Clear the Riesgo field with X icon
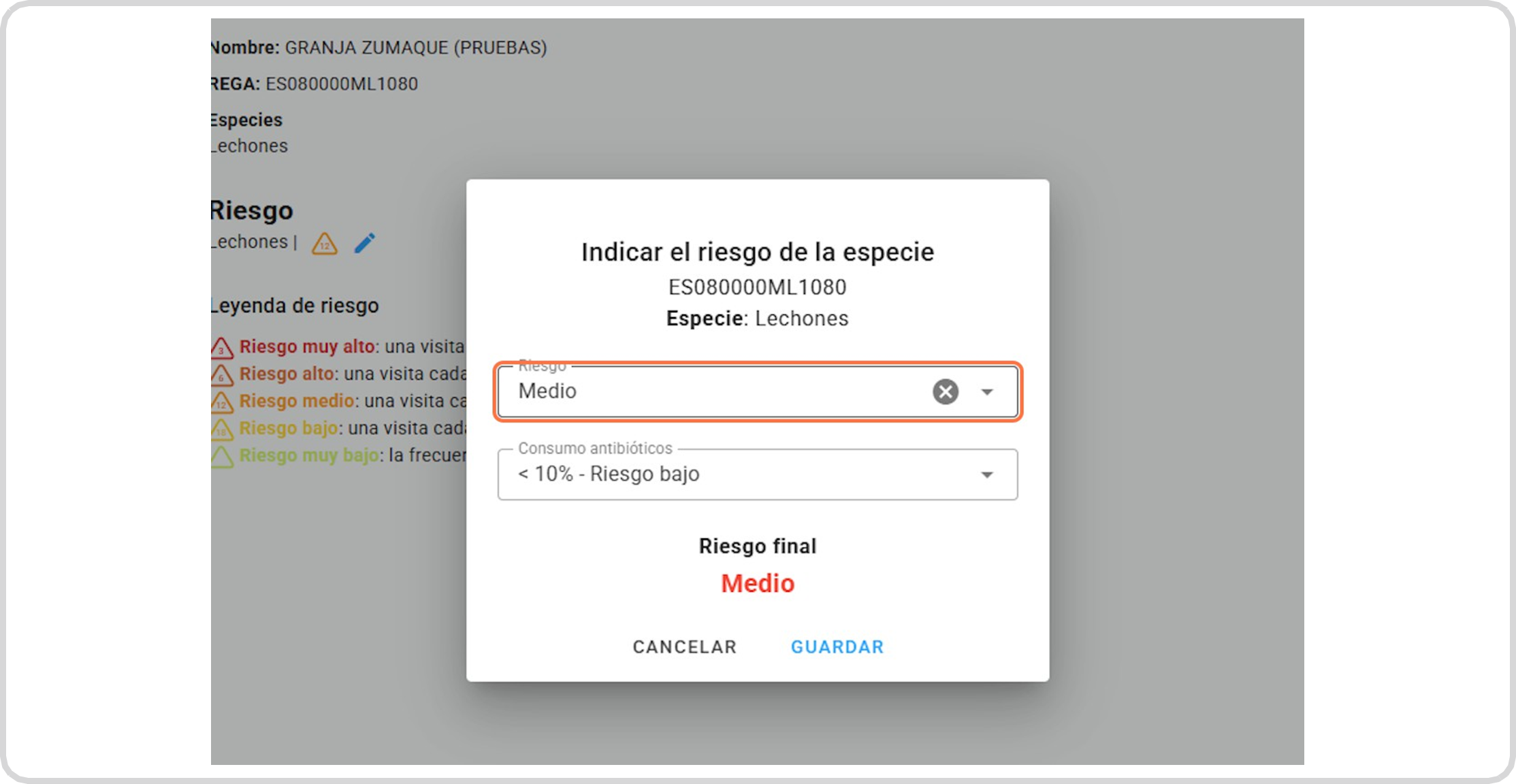 (945, 391)
